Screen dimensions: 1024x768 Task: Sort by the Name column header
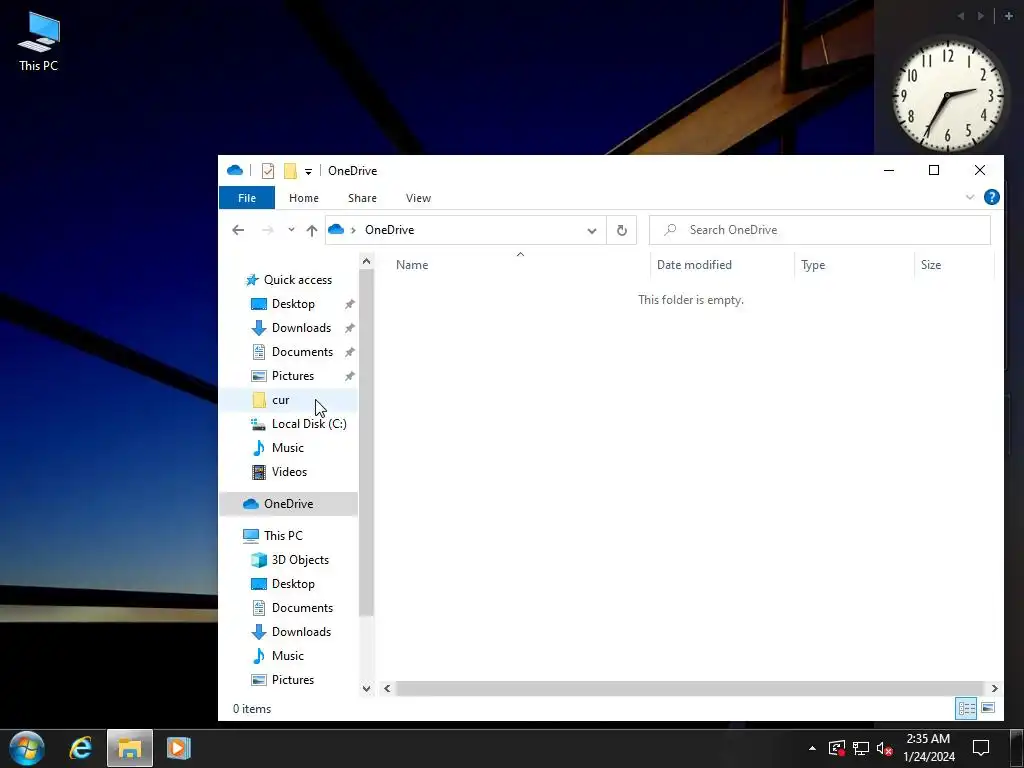pyautogui.click(x=412, y=264)
